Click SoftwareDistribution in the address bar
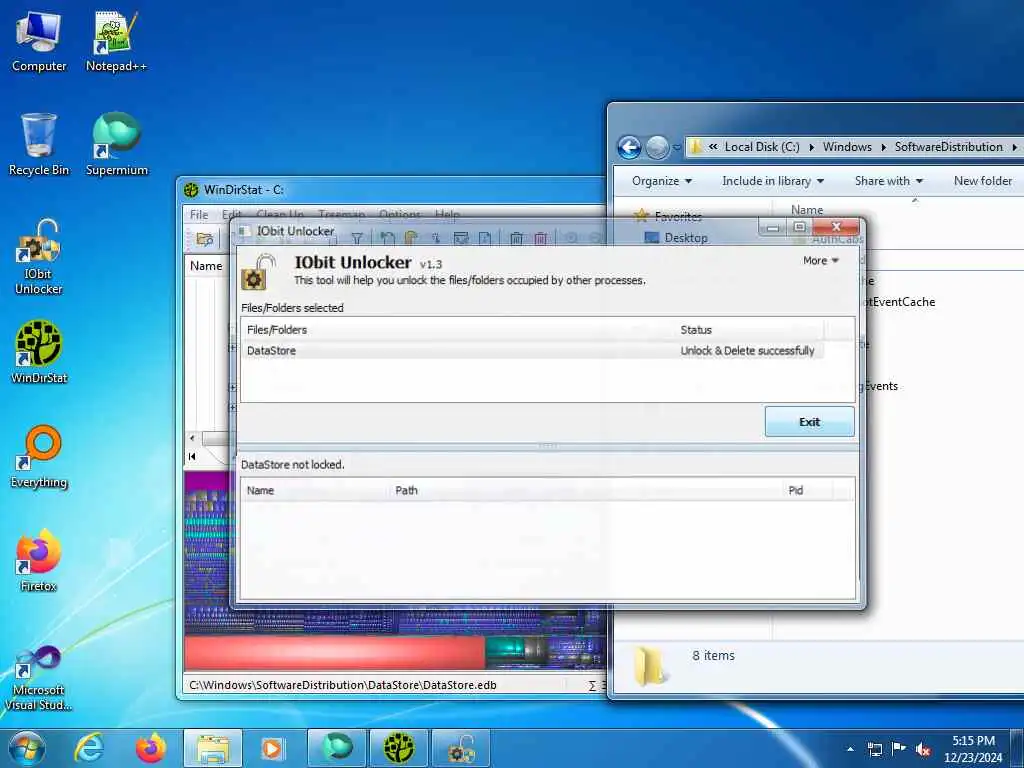 click(x=948, y=147)
